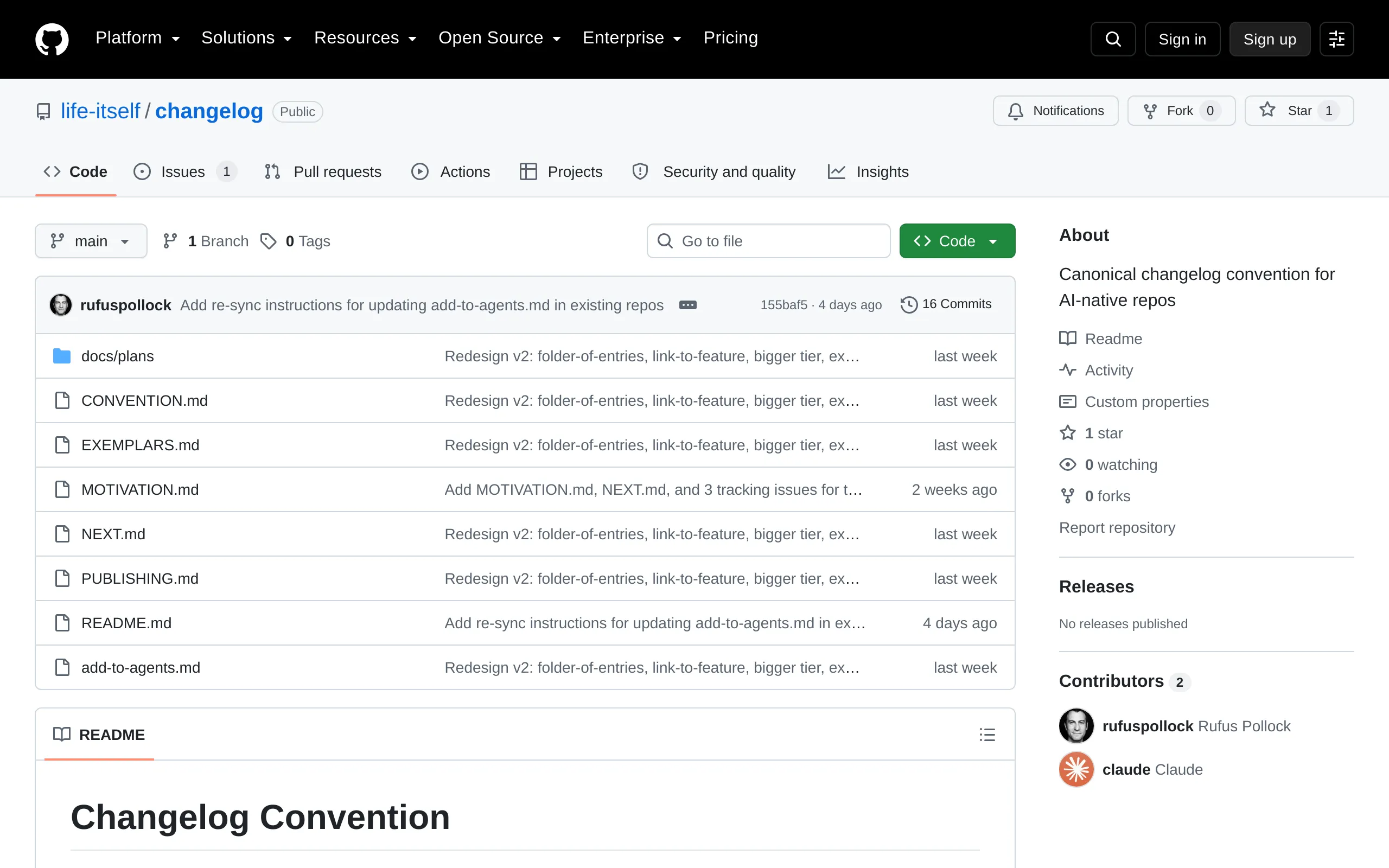
Task: Open README outline list icon
Action: tap(987, 734)
